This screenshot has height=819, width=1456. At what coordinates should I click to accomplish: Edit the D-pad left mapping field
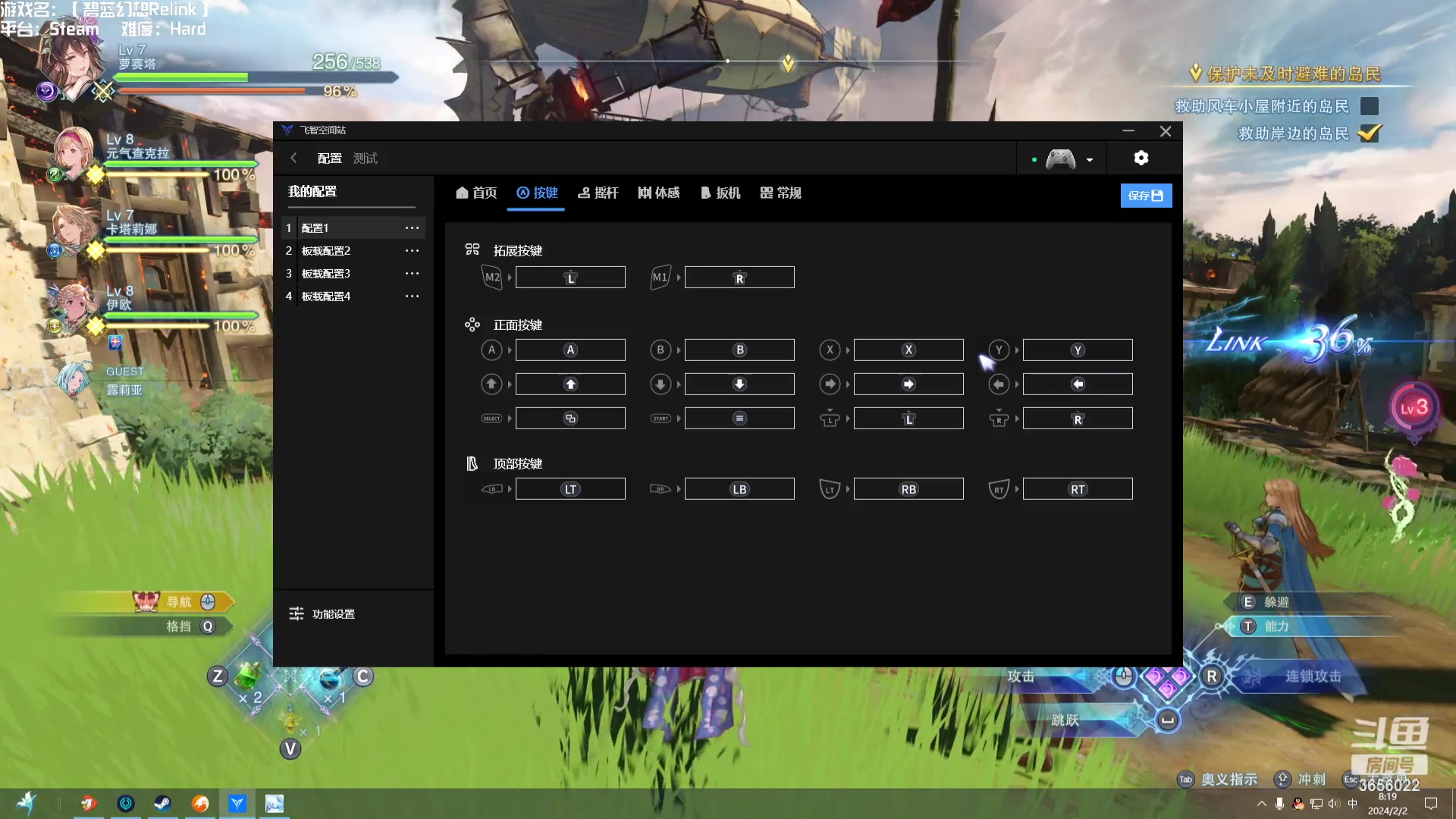pyautogui.click(x=1078, y=384)
